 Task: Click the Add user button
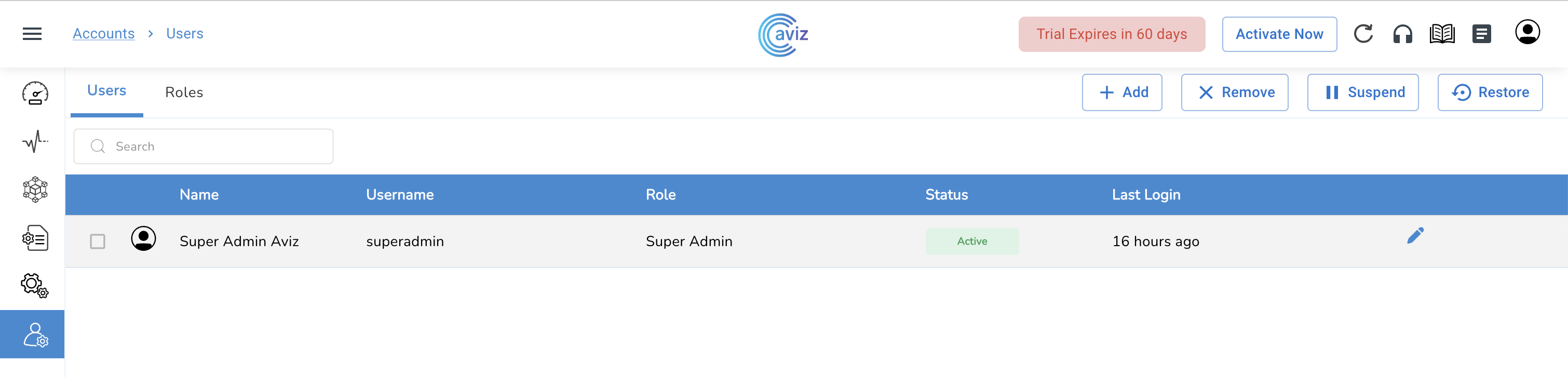(x=1122, y=92)
